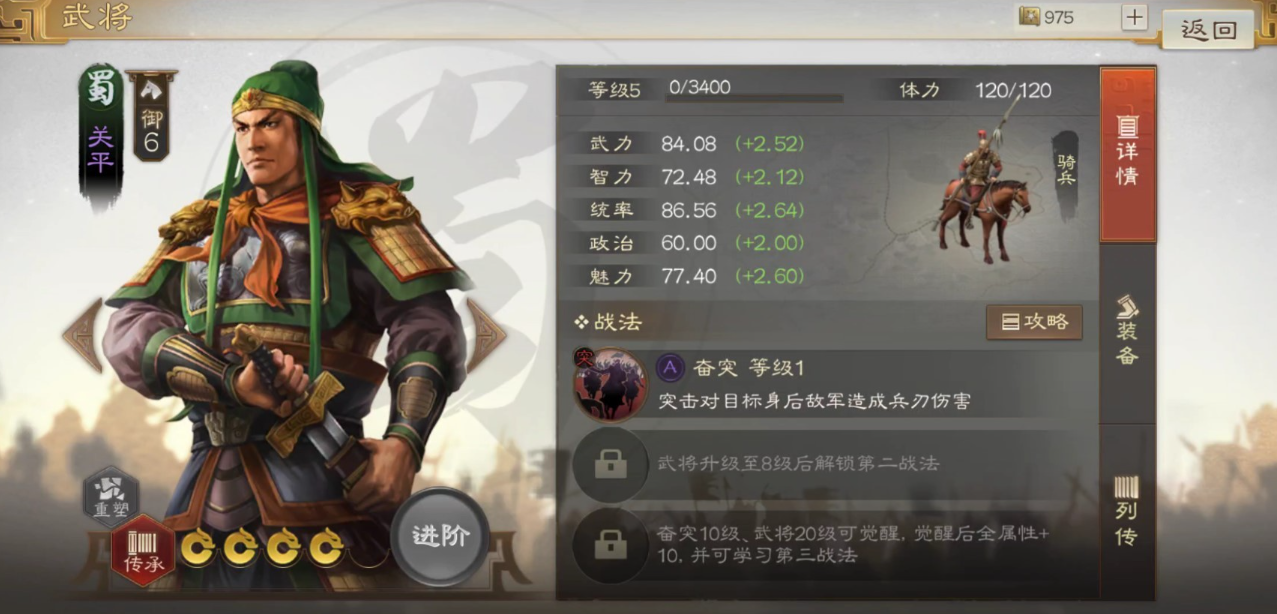Screen dimensions: 1277x614
Task: Select the first locked skill slot
Action: point(609,463)
